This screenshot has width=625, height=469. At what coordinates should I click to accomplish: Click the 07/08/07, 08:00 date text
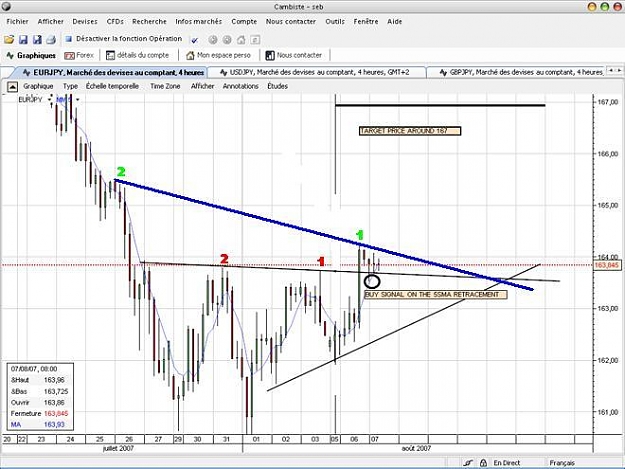34,369
